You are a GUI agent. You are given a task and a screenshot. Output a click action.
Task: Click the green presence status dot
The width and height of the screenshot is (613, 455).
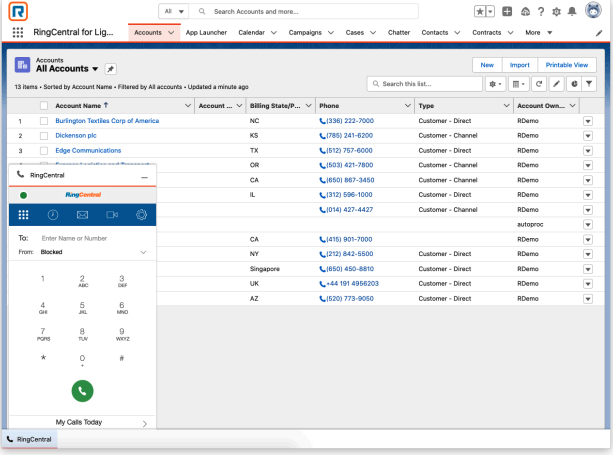23,195
